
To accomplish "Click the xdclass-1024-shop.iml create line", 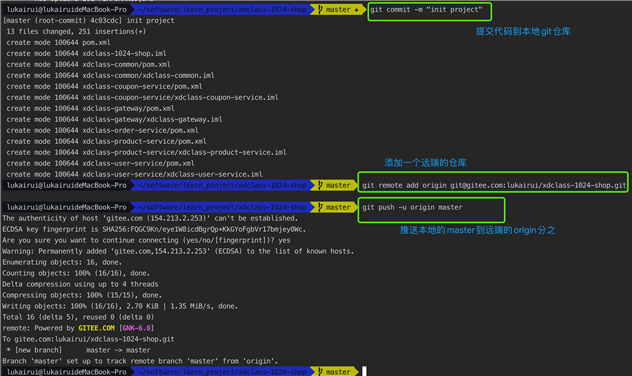I will (86, 53).
